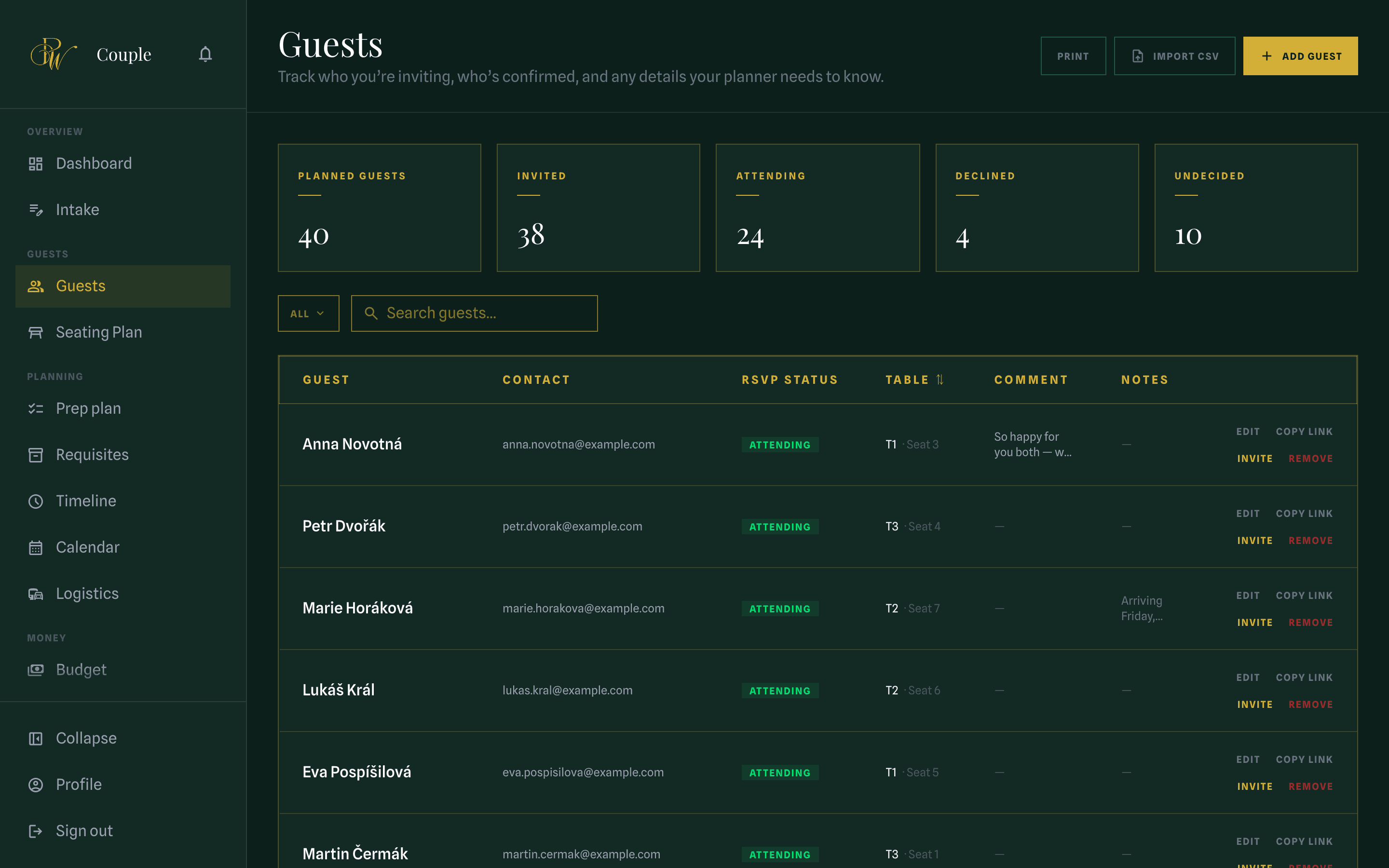Screen dimensions: 1389x868
Task: Edit Eva Pospíšilová's entry
Action: [1247, 759]
